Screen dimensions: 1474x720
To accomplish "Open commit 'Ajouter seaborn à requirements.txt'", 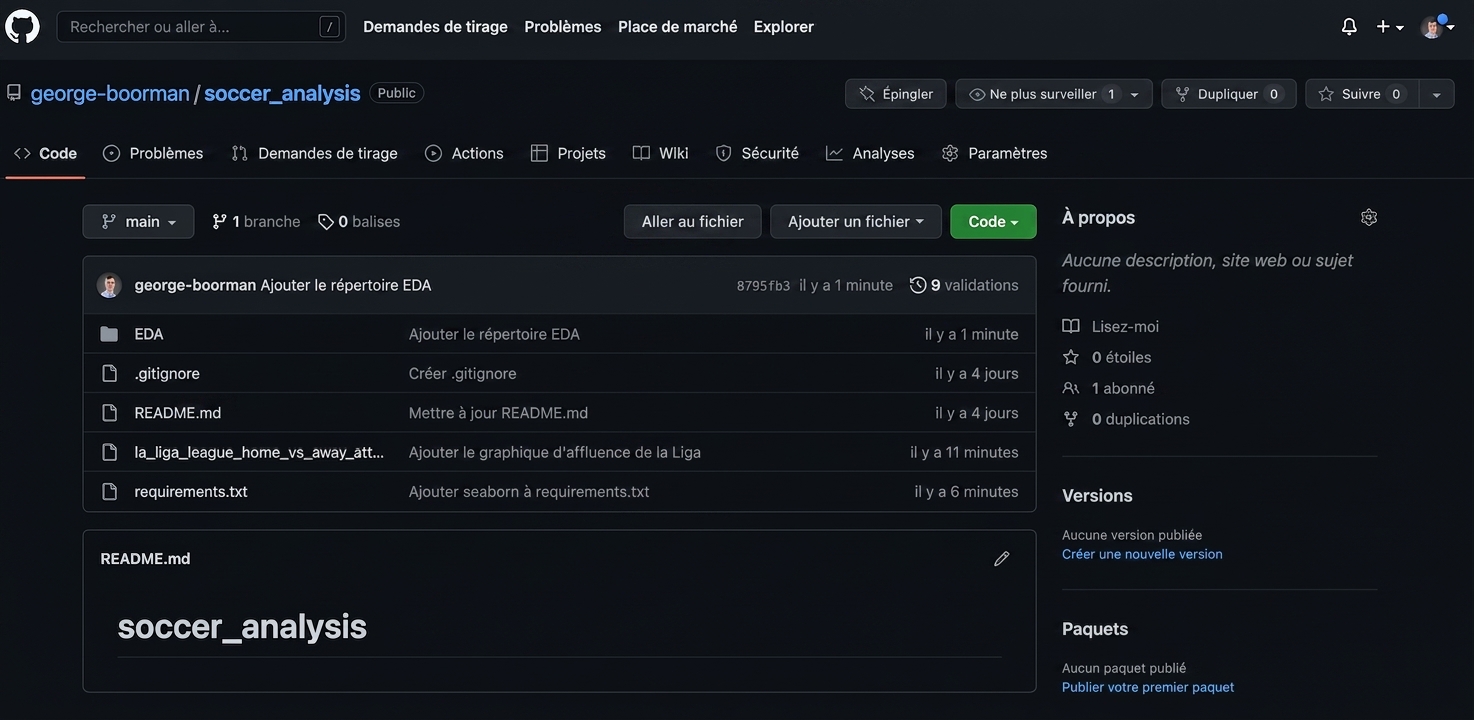I will [529, 492].
